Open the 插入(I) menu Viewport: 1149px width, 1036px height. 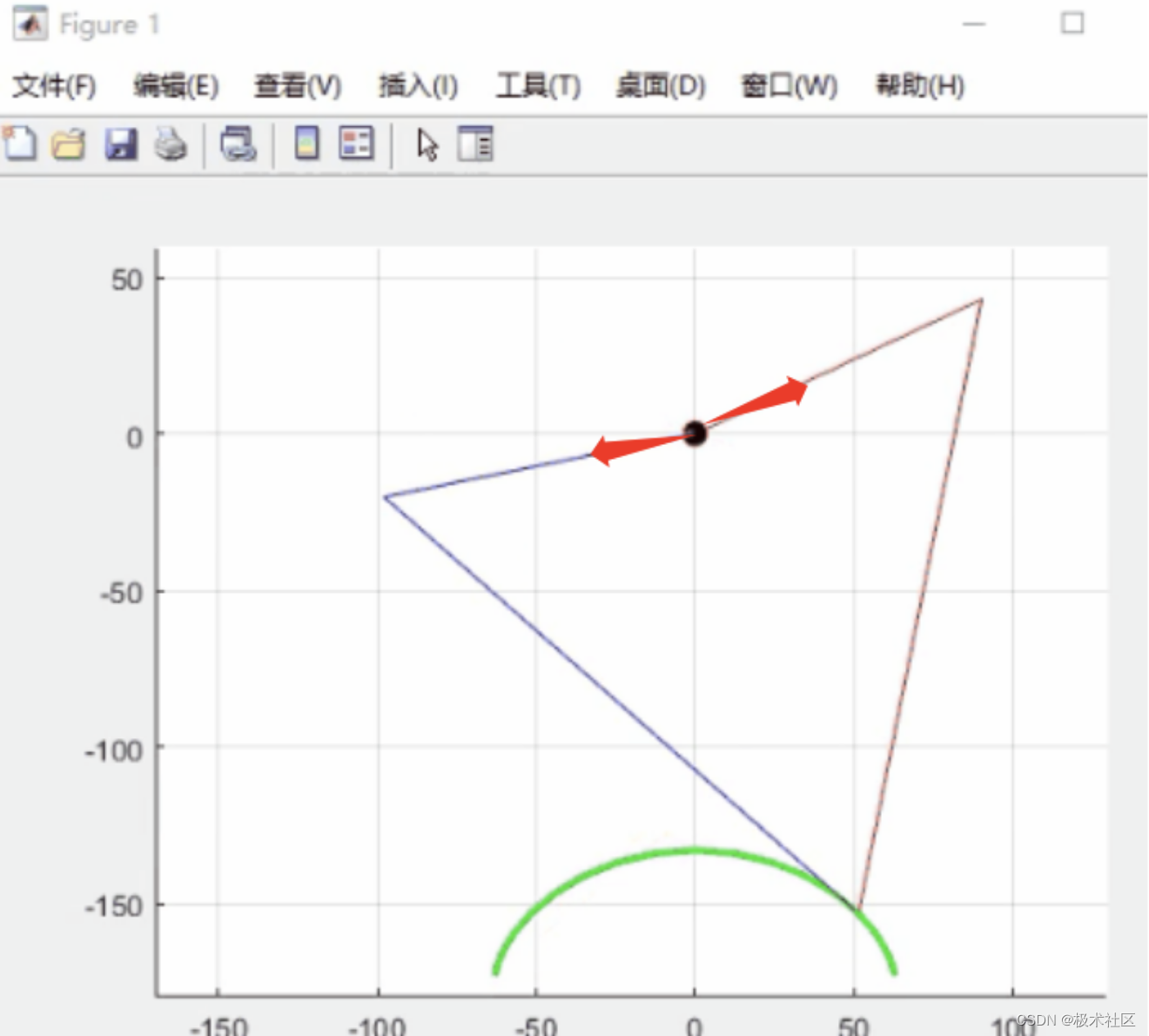point(418,86)
